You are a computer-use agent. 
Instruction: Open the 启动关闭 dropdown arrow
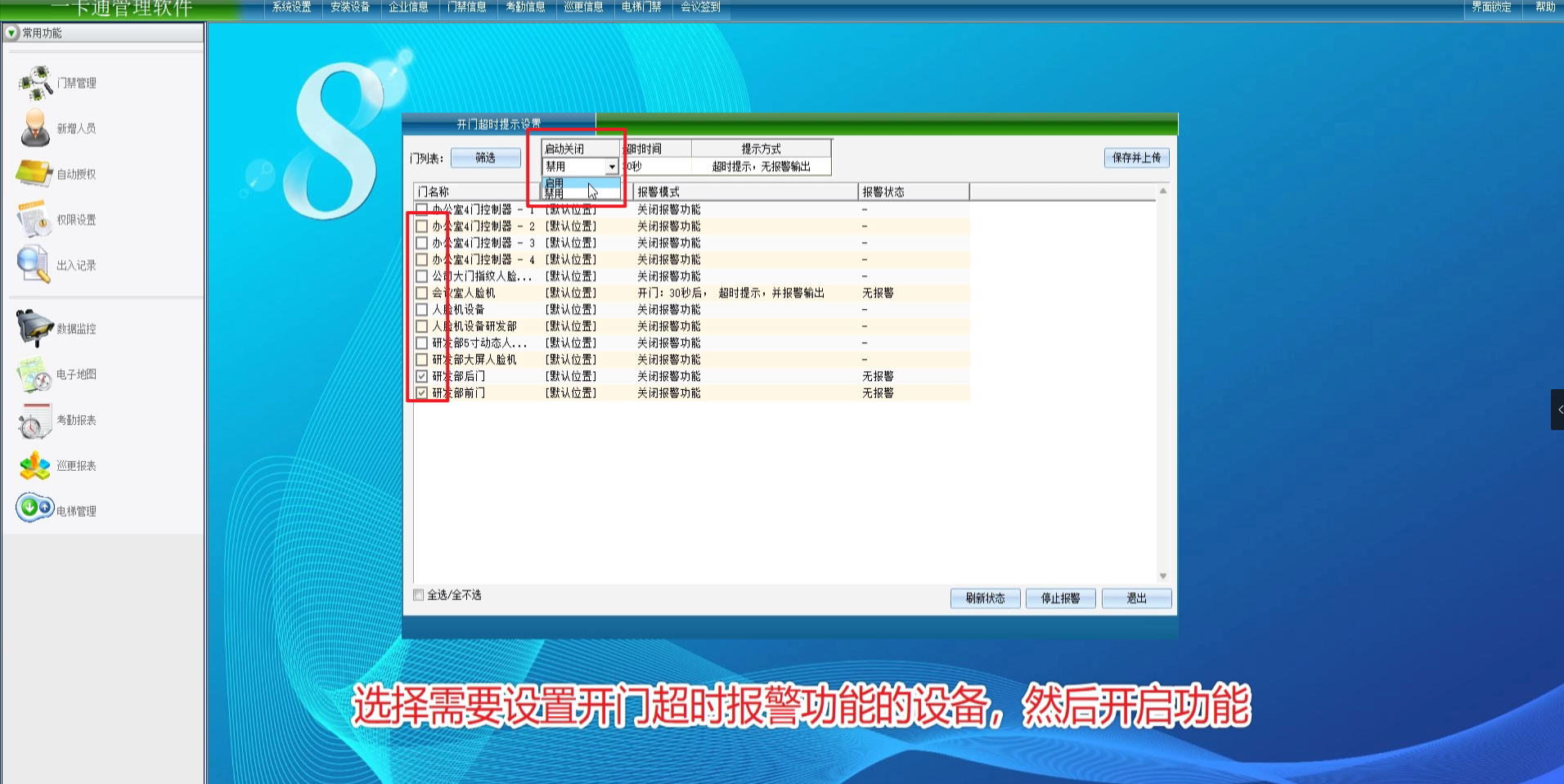click(611, 167)
